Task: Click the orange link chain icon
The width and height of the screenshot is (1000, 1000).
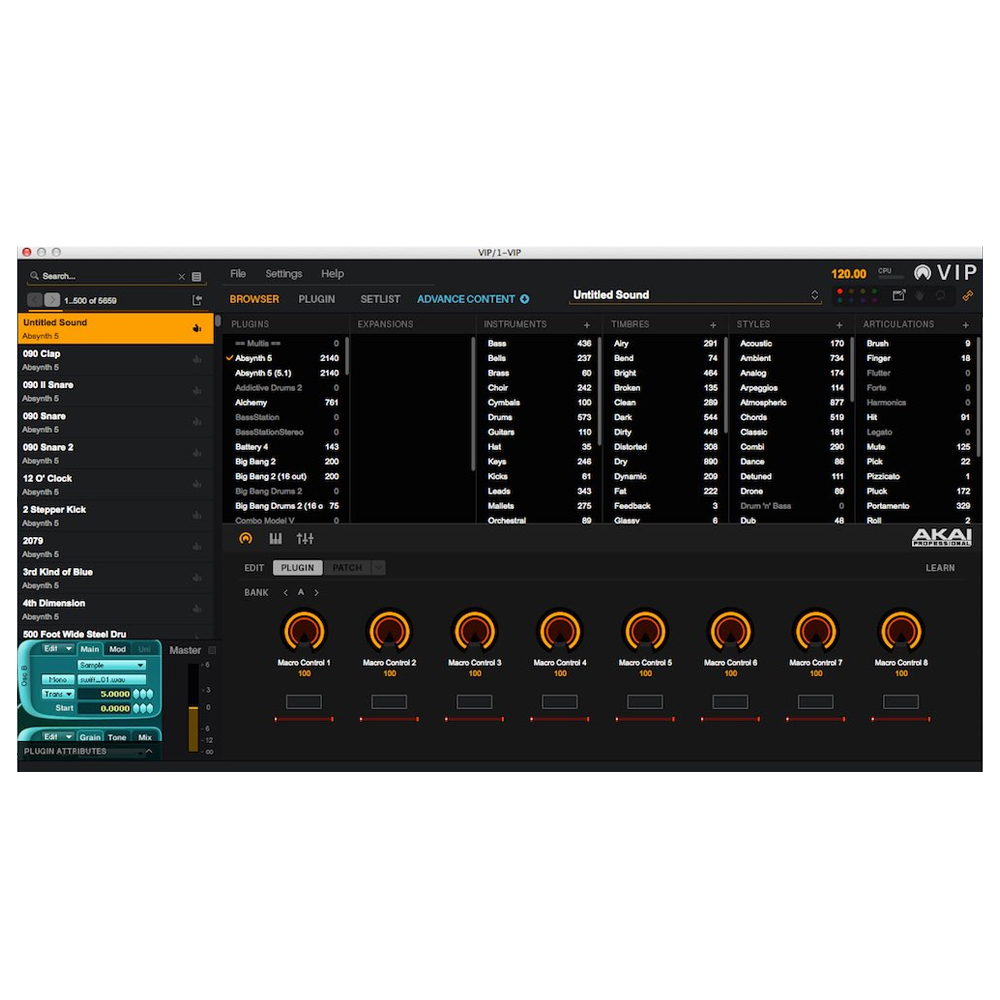Action: pyautogui.click(x=967, y=295)
